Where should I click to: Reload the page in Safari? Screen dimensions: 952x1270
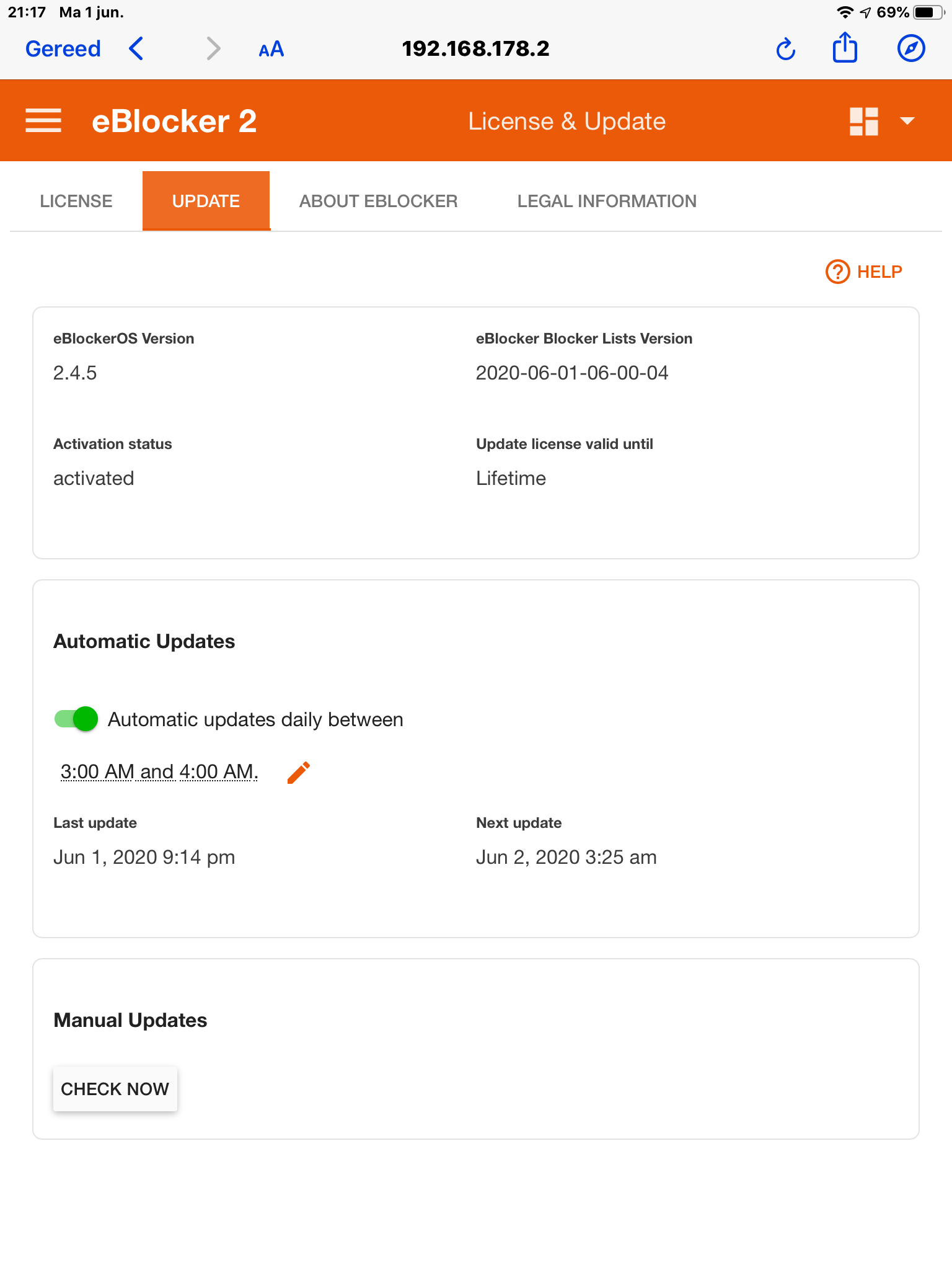click(786, 49)
